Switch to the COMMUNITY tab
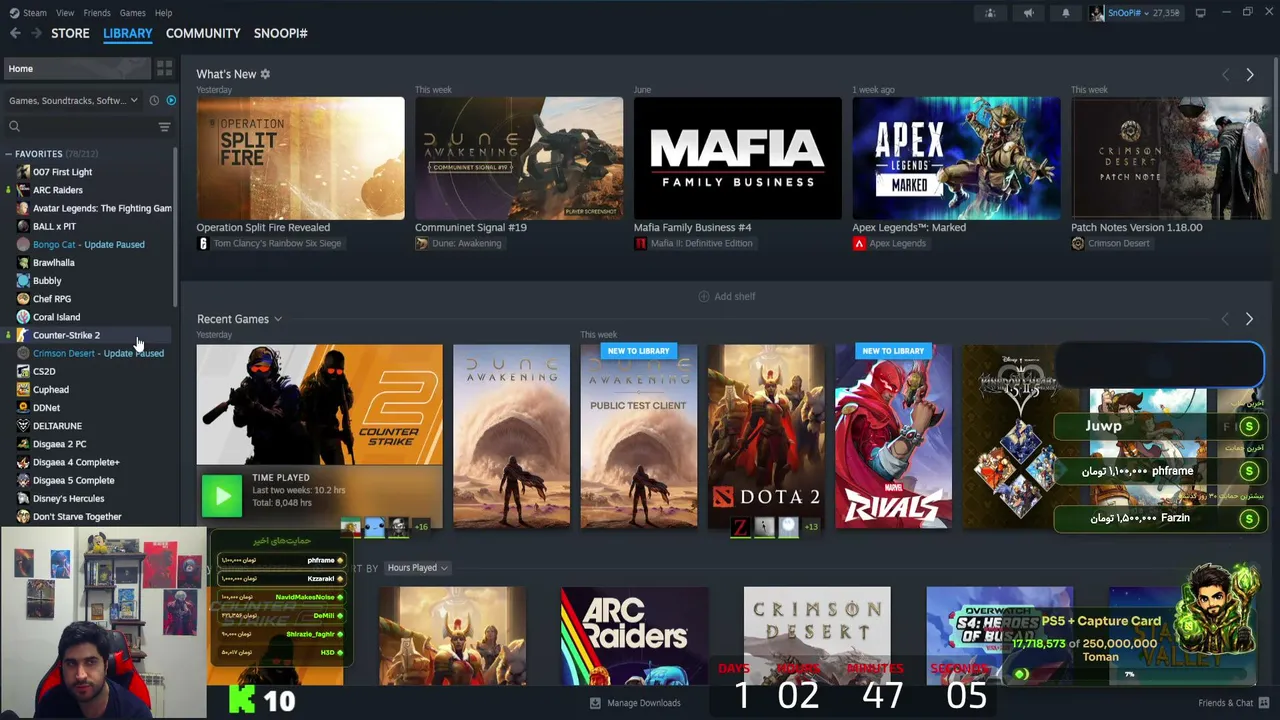Image resolution: width=1280 pixels, height=720 pixels. click(x=203, y=33)
